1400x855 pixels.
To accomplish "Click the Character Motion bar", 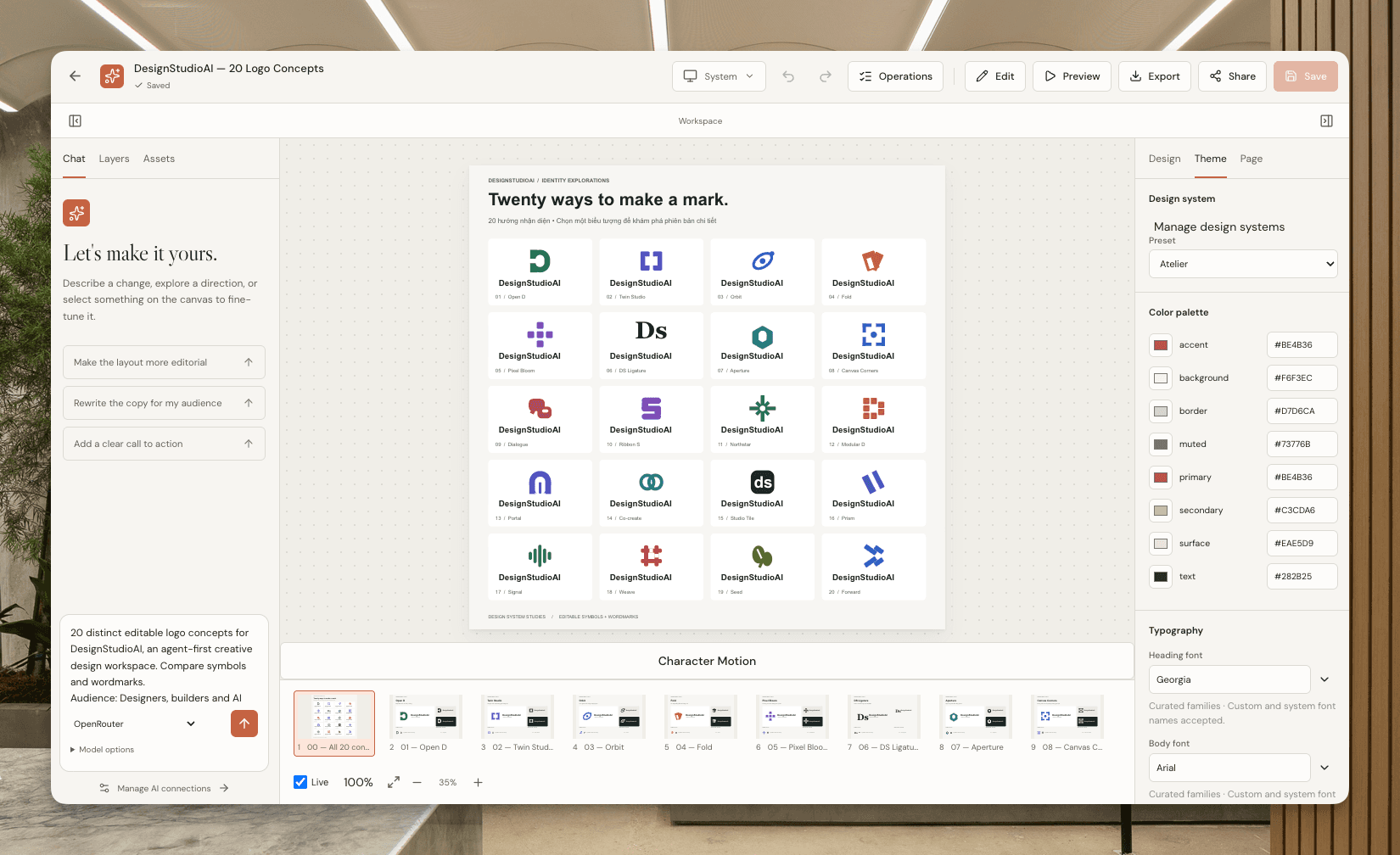I will coord(707,661).
